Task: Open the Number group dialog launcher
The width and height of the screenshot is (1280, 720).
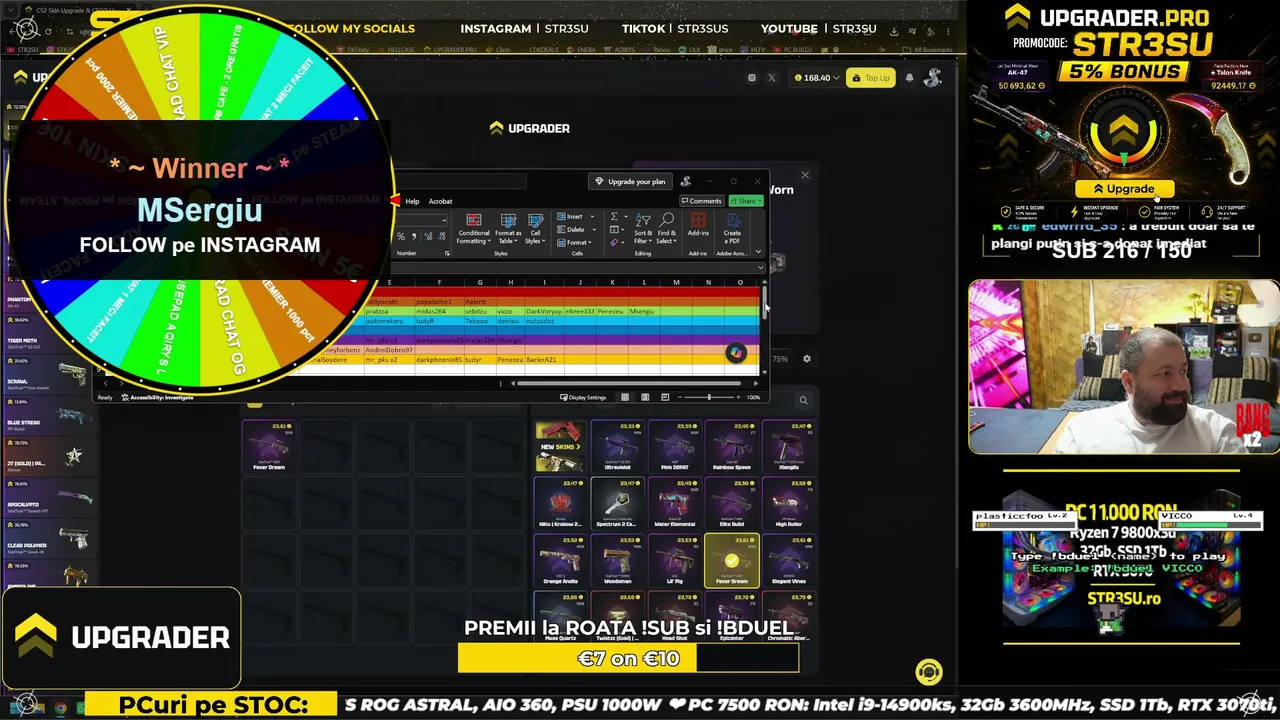Action: pos(447,253)
